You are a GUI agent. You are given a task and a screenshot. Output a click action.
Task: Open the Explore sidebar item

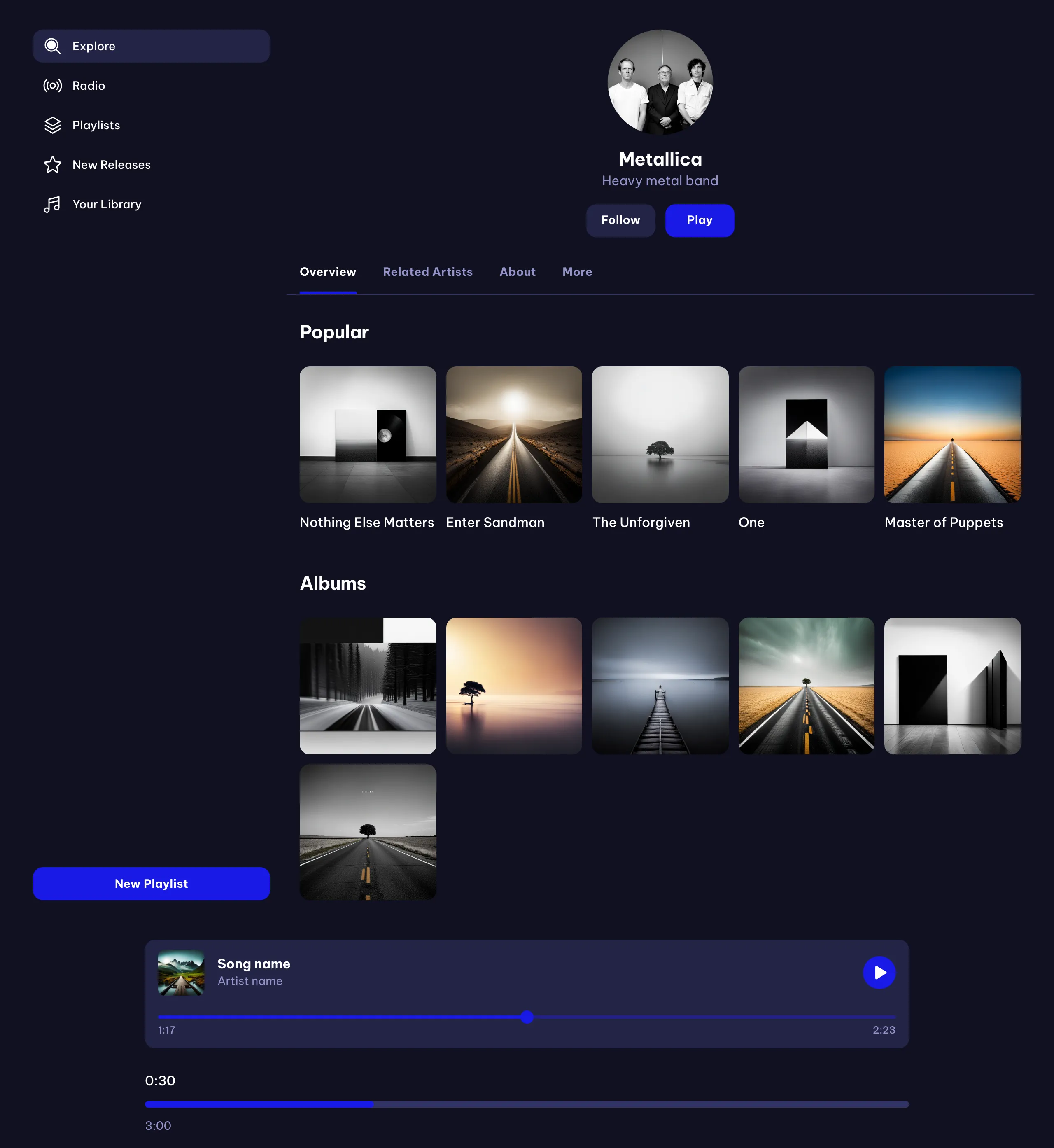click(x=151, y=46)
